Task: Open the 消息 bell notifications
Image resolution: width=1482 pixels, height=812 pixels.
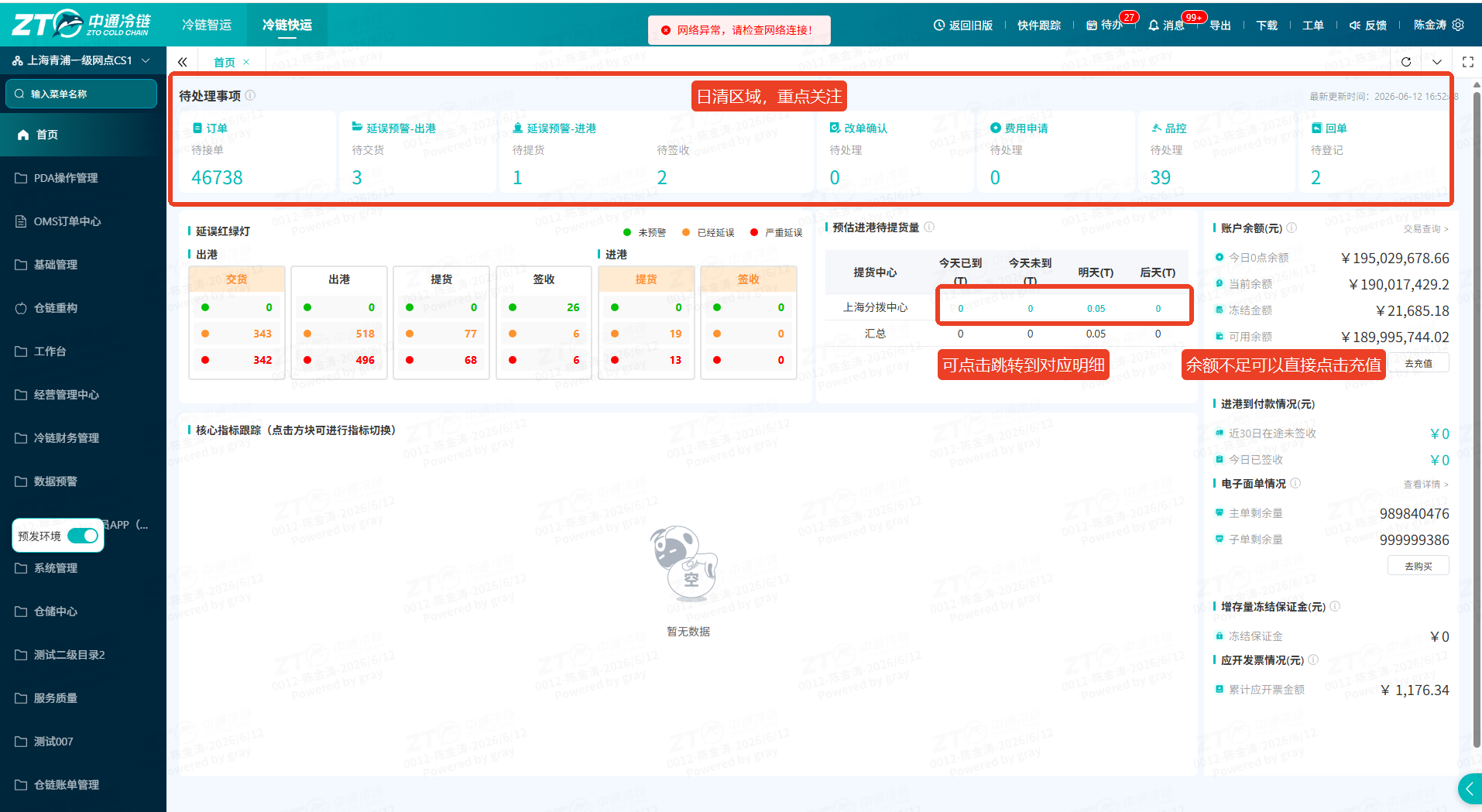Action: click(1166, 25)
